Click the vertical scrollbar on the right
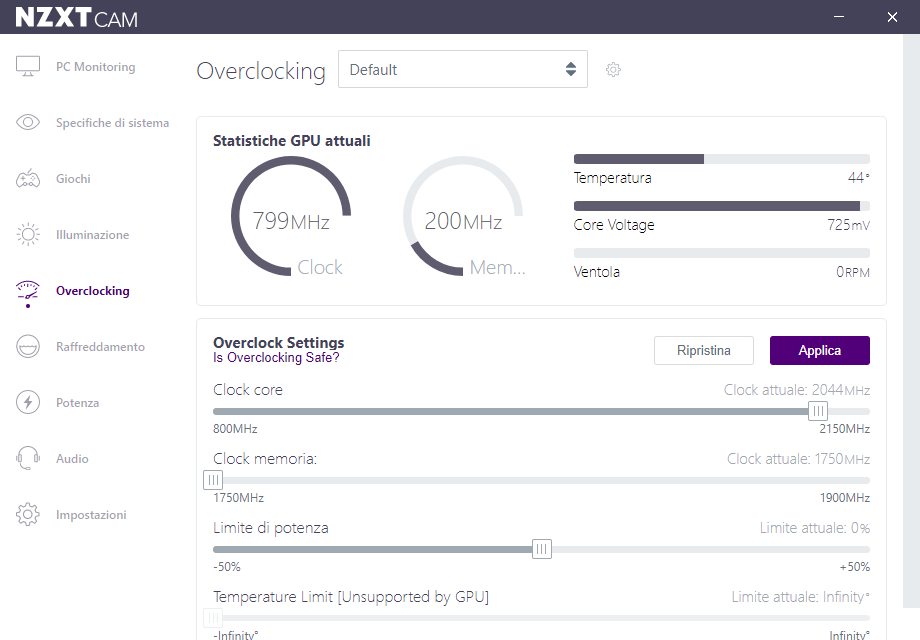This screenshot has height=640, width=920. [910, 320]
